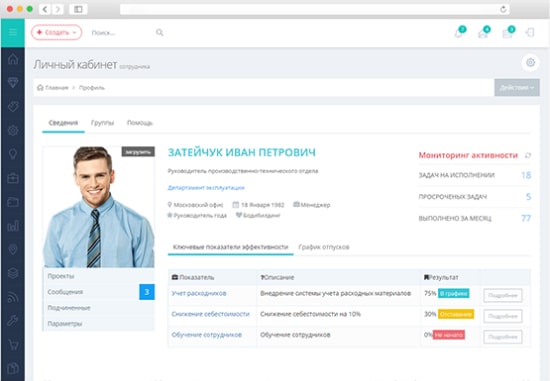Screen dimensions: 550x381
Task: Switch to the Помощь tab
Action: (140, 123)
